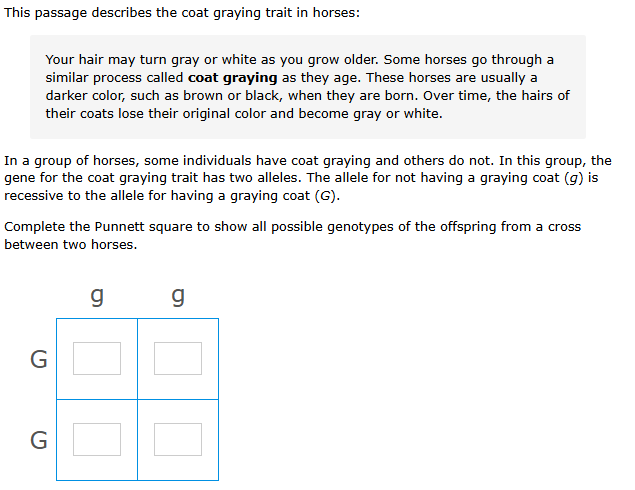Click the text 'between two horses.'
The image size is (635, 490).
(71, 245)
